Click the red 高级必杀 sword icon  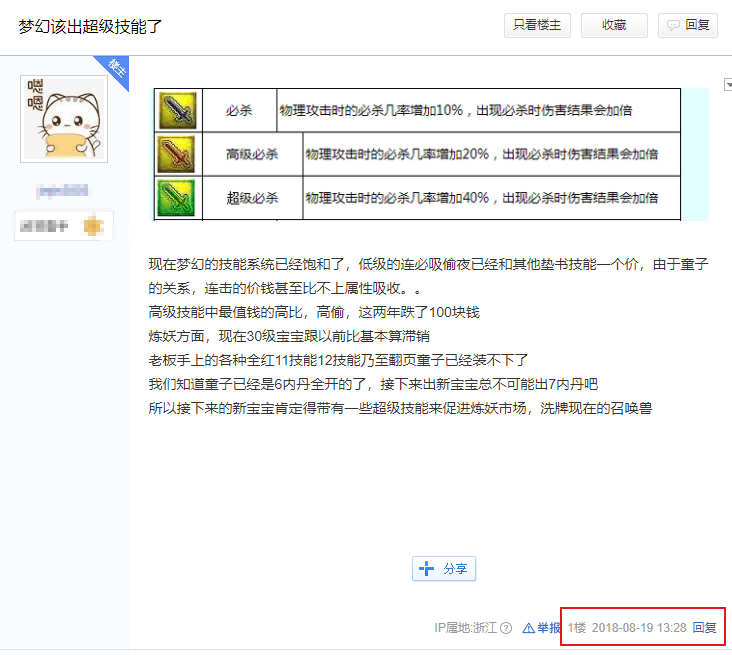[177, 154]
